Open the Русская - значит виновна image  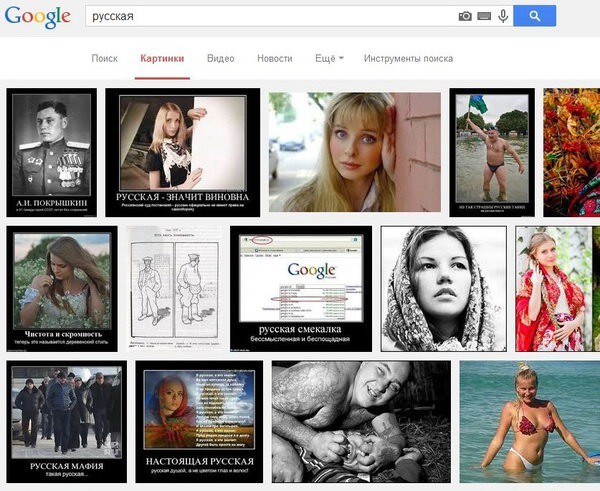pos(183,152)
